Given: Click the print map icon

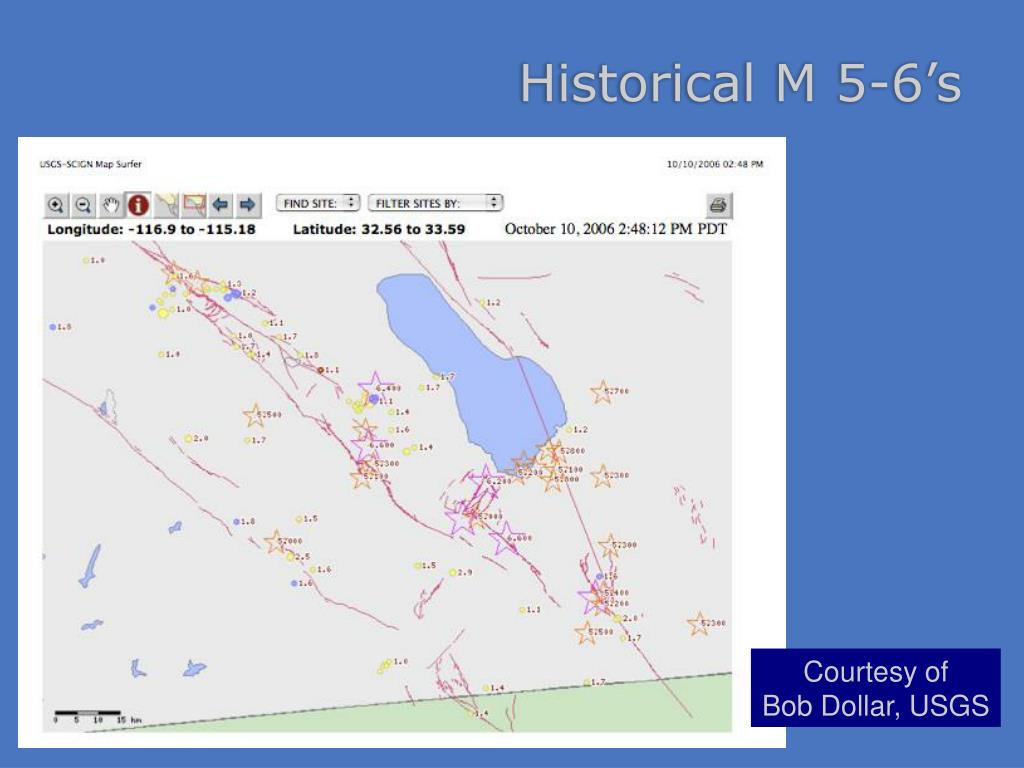Looking at the screenshot, I should tap(718, 205).
